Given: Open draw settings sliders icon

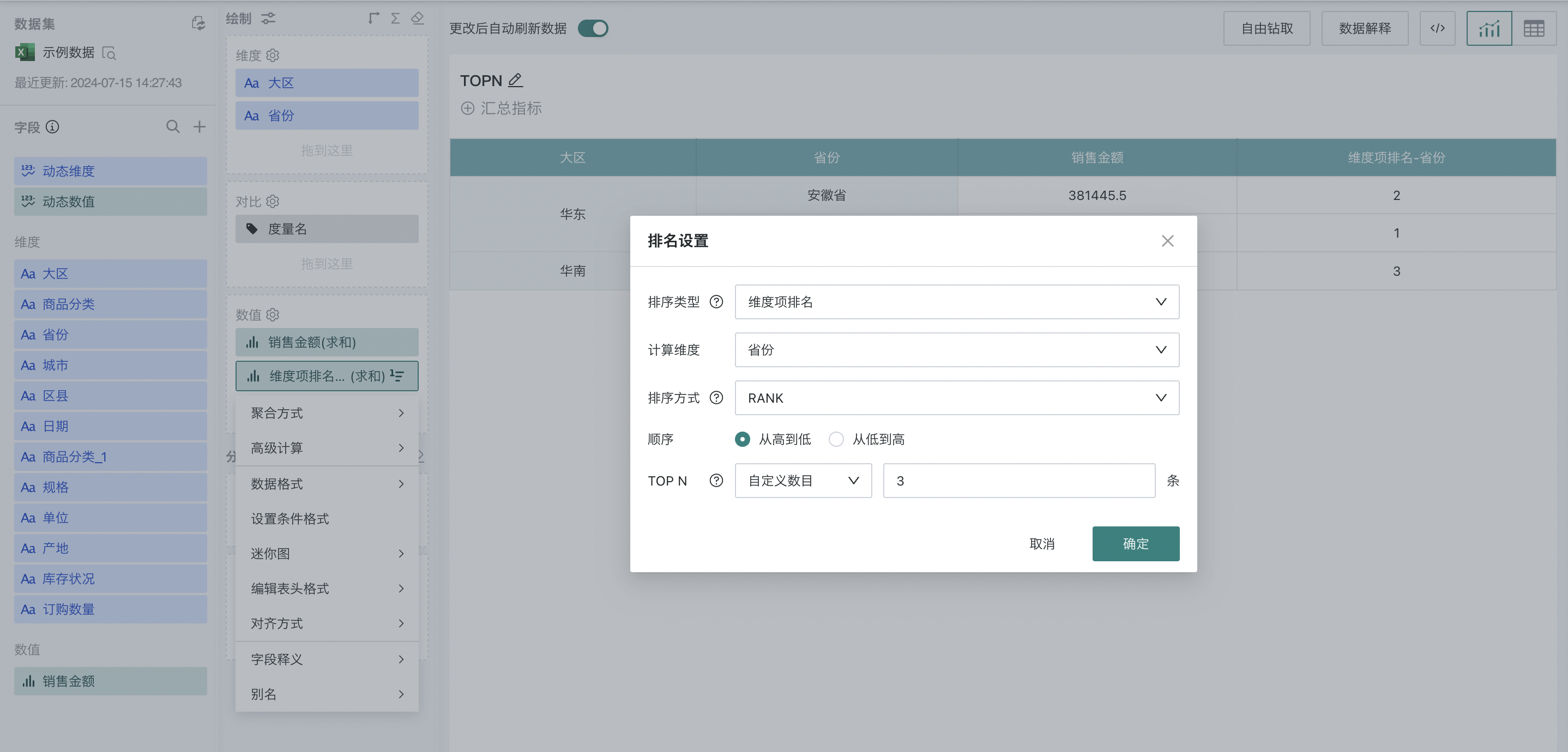Looking at the screenshot, I should (x=268, y=18).
